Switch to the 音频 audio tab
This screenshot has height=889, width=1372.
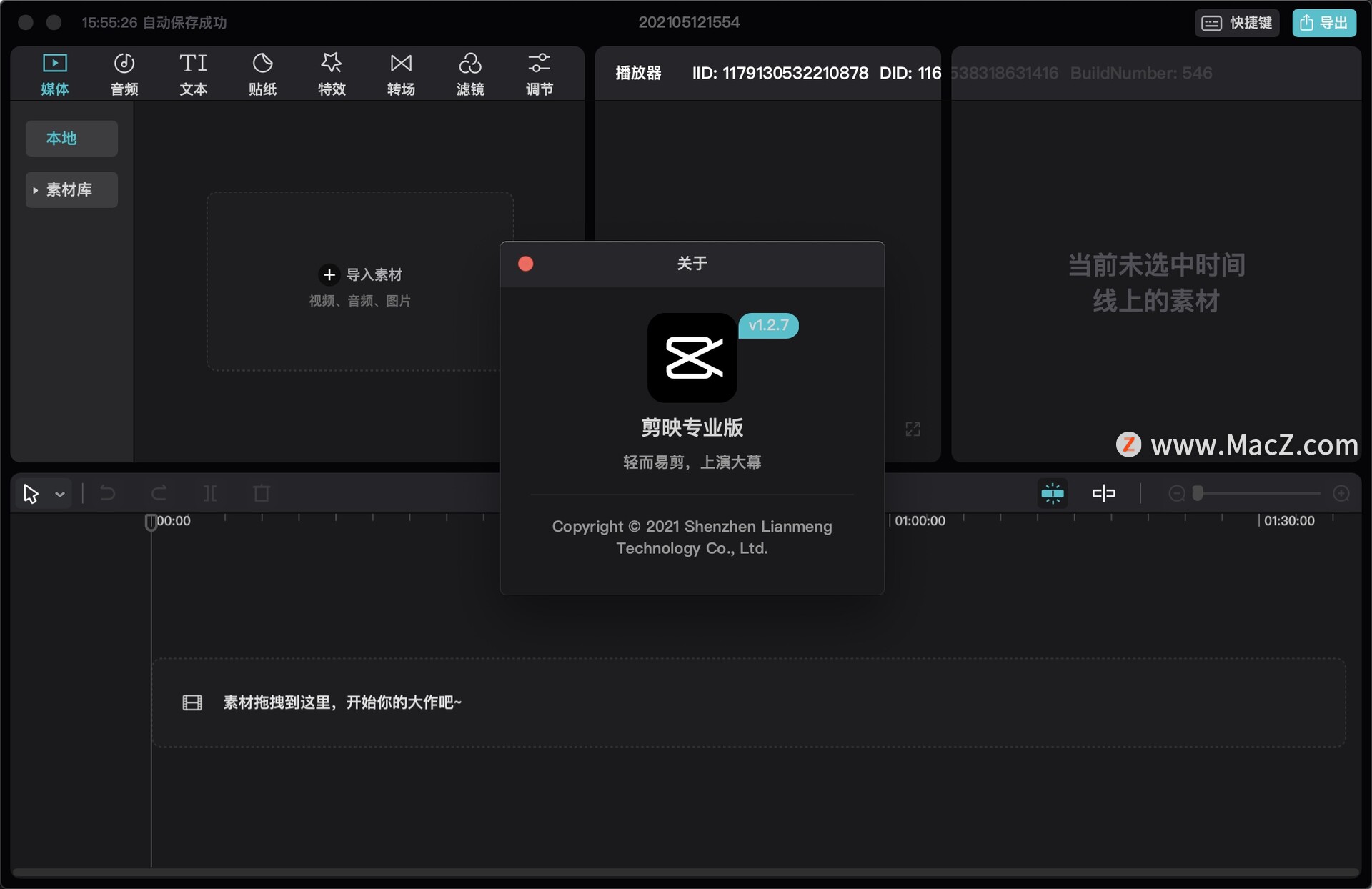(124, 74)
